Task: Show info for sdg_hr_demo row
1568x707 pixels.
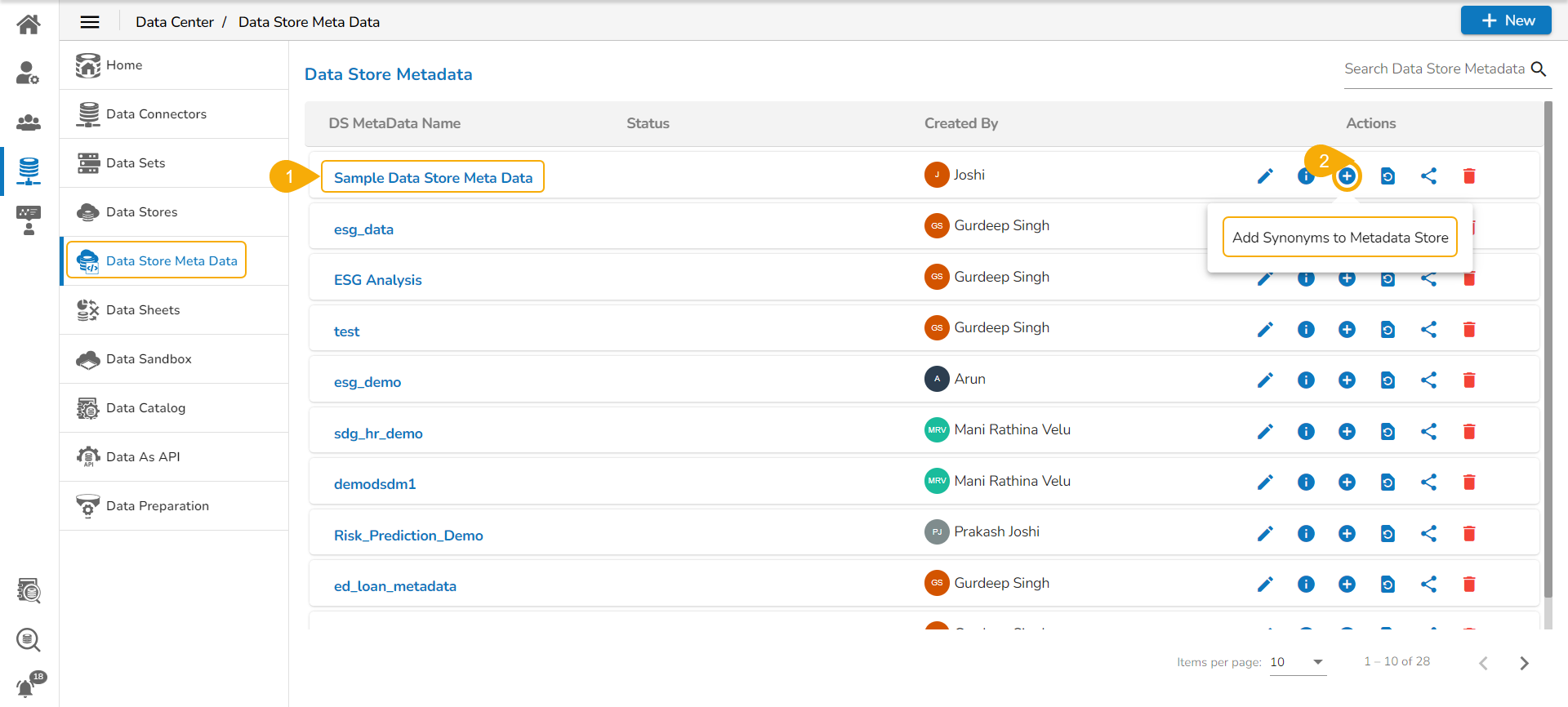Action: (x=1306, y=432)
